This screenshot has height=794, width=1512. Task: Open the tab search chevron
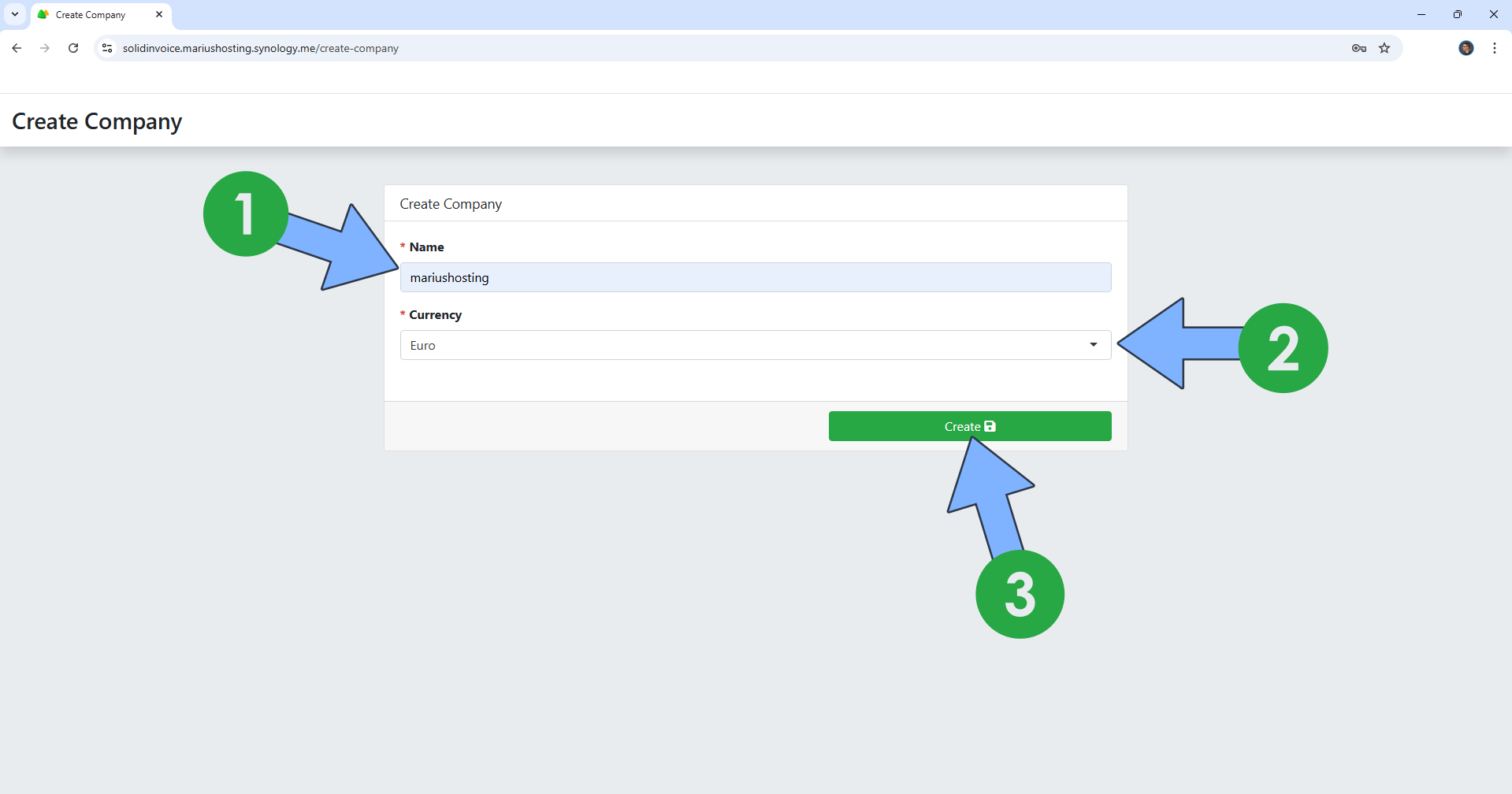tap(15, 14)
